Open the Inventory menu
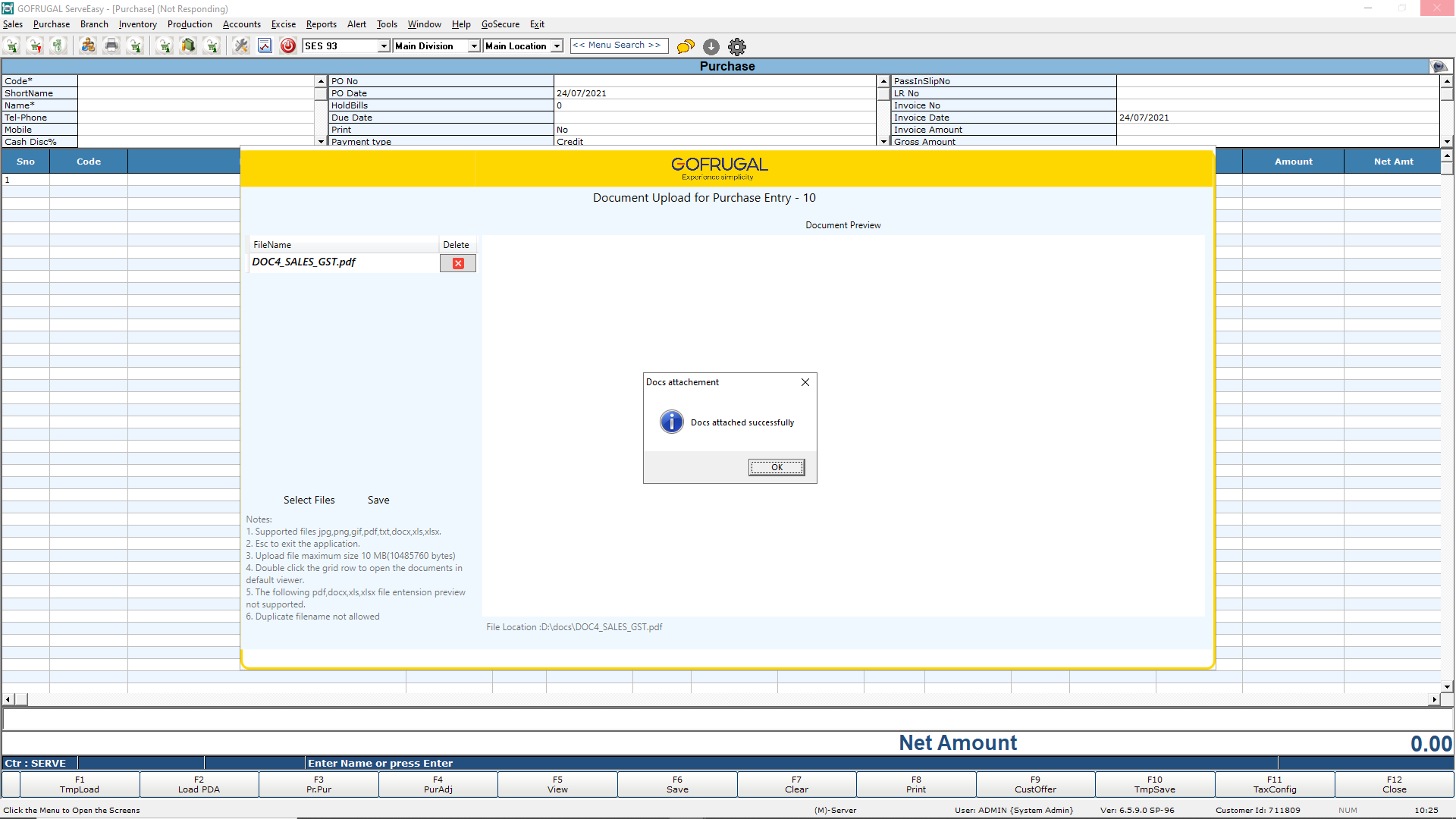1456x819 pixels. click(137, 24)
